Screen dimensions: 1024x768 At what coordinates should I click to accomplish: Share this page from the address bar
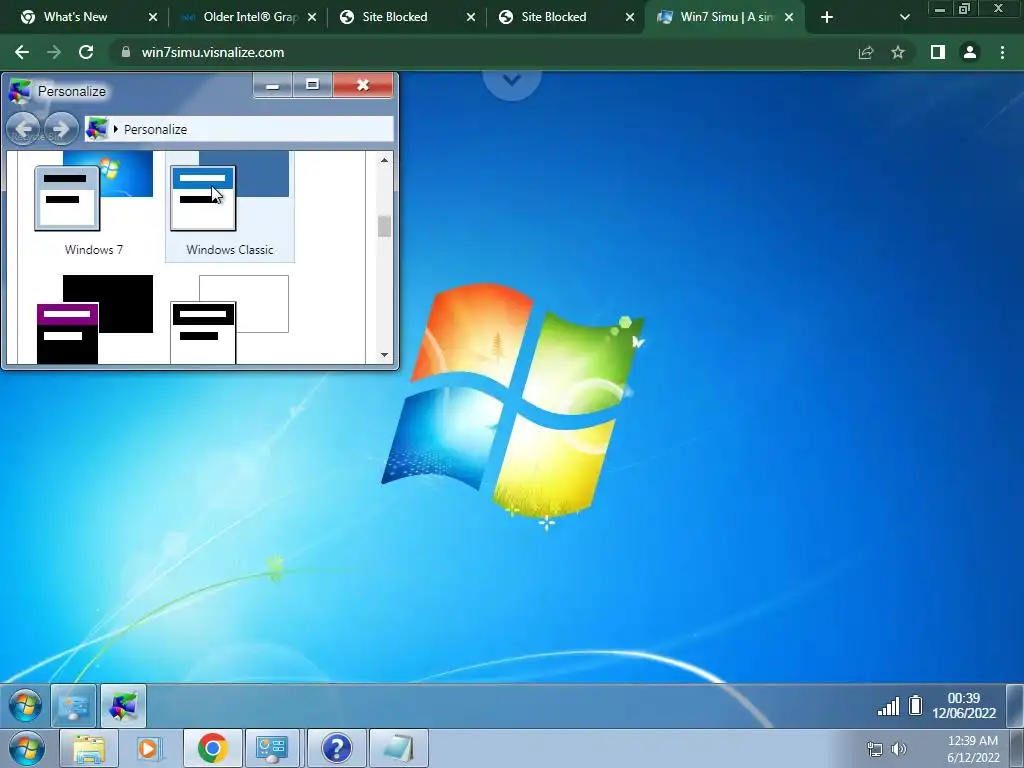[x=866, y=52]
